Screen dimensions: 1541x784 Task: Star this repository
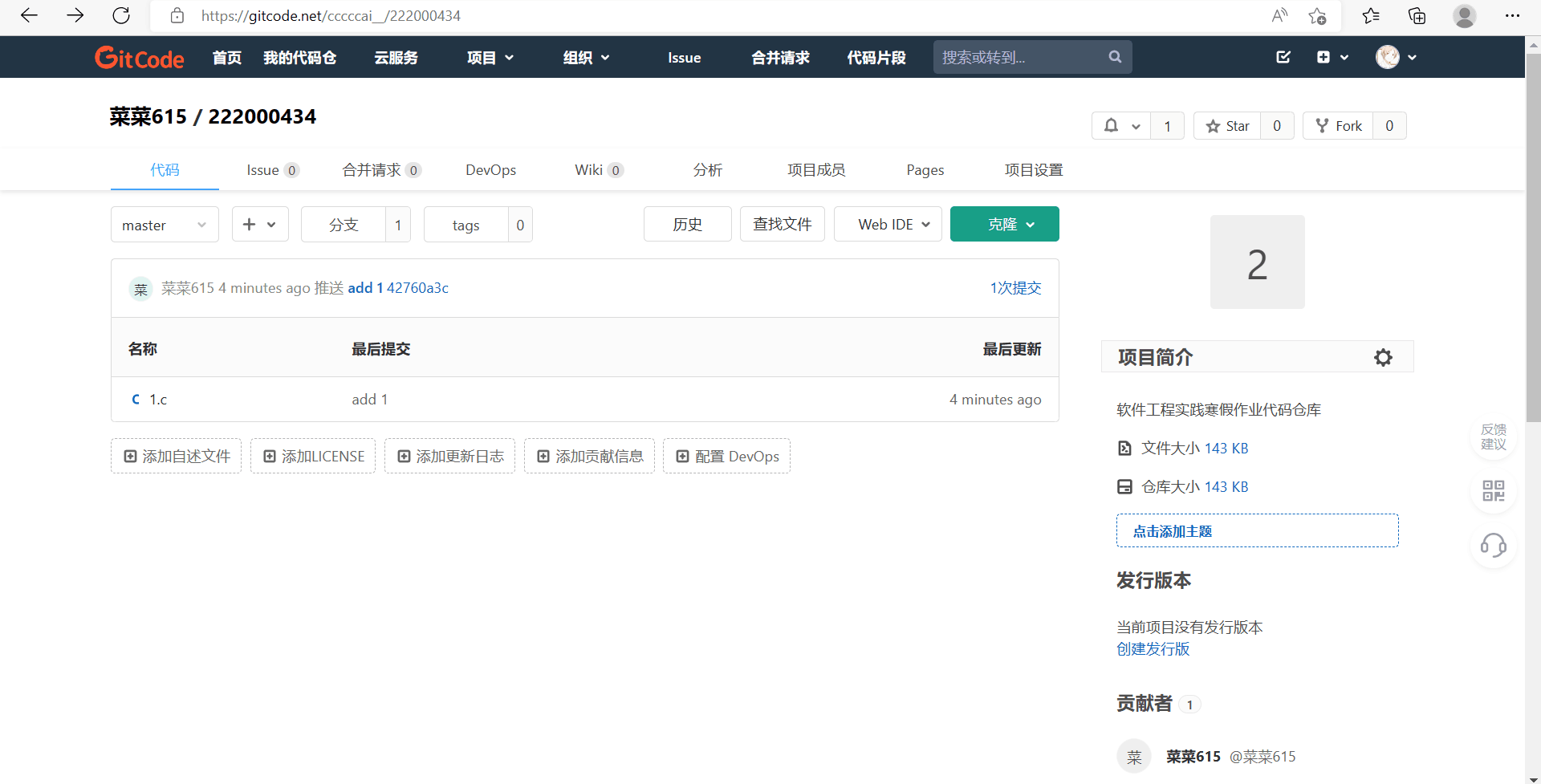point(1227,126)
